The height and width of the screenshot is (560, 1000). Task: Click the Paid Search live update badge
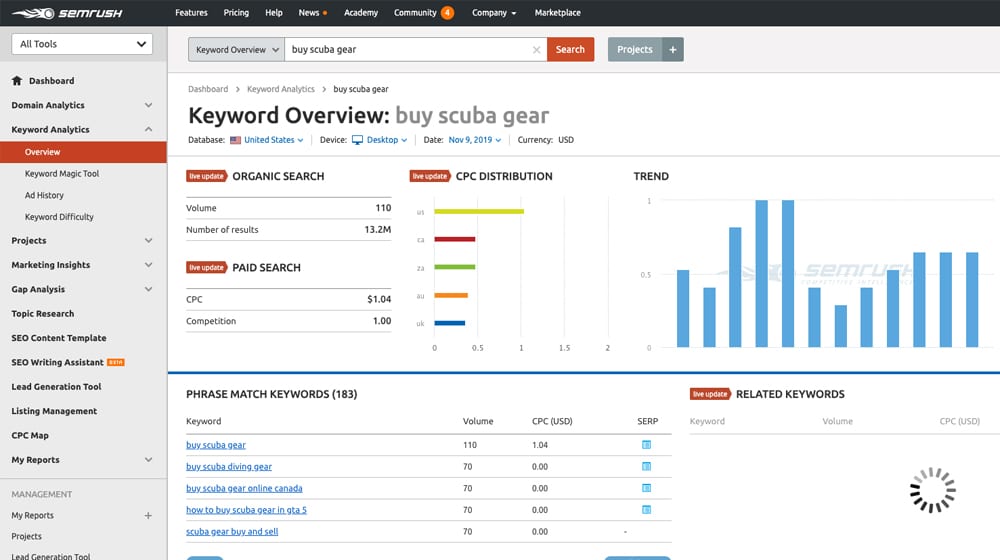pyautogui.click(x=207, y=267)
